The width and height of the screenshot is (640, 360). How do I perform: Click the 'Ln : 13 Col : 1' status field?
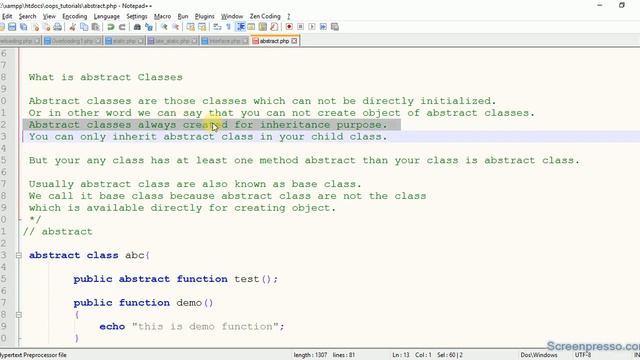click(x=411, y=355)
